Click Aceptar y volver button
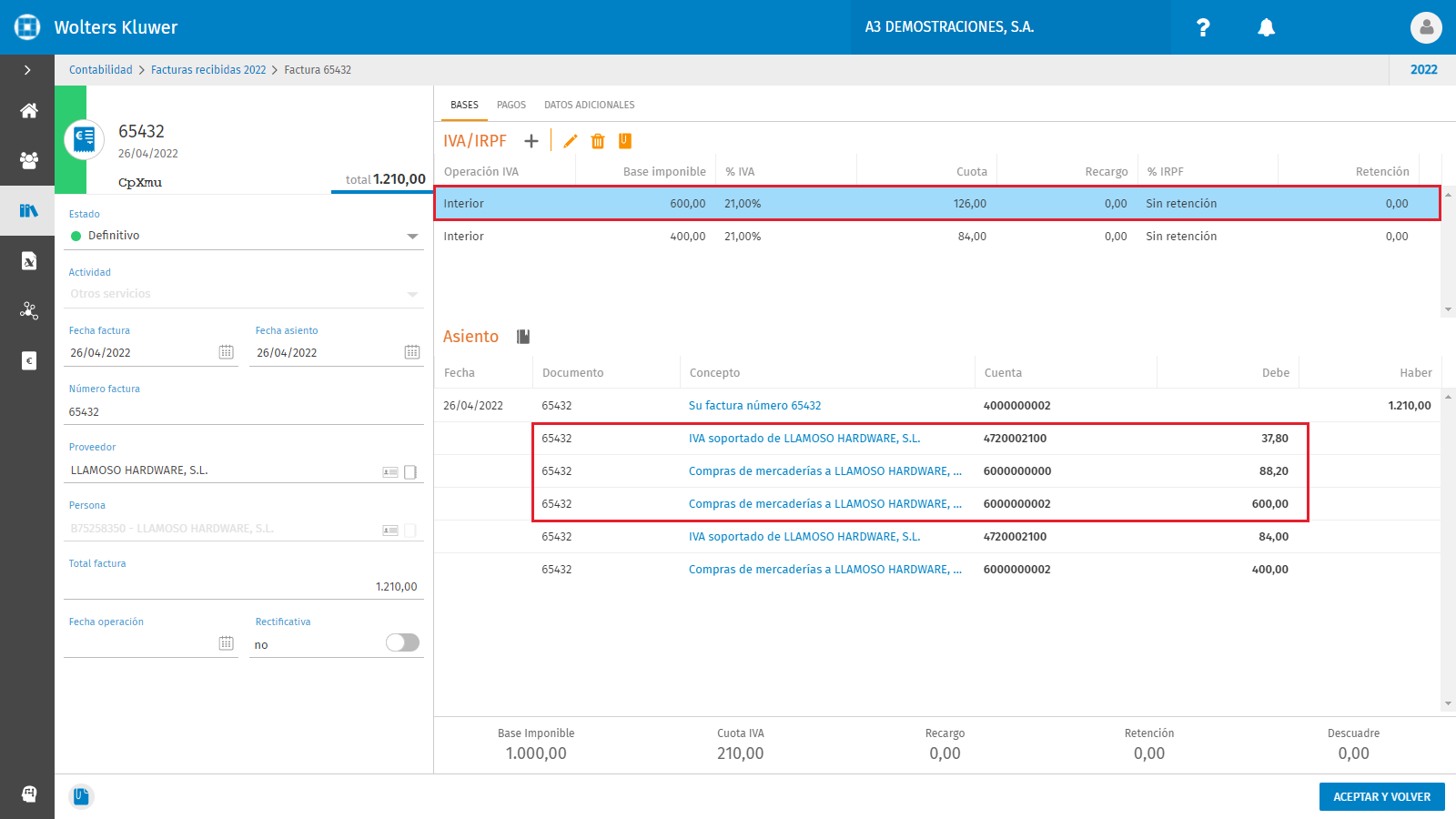 click(1381, 796)
